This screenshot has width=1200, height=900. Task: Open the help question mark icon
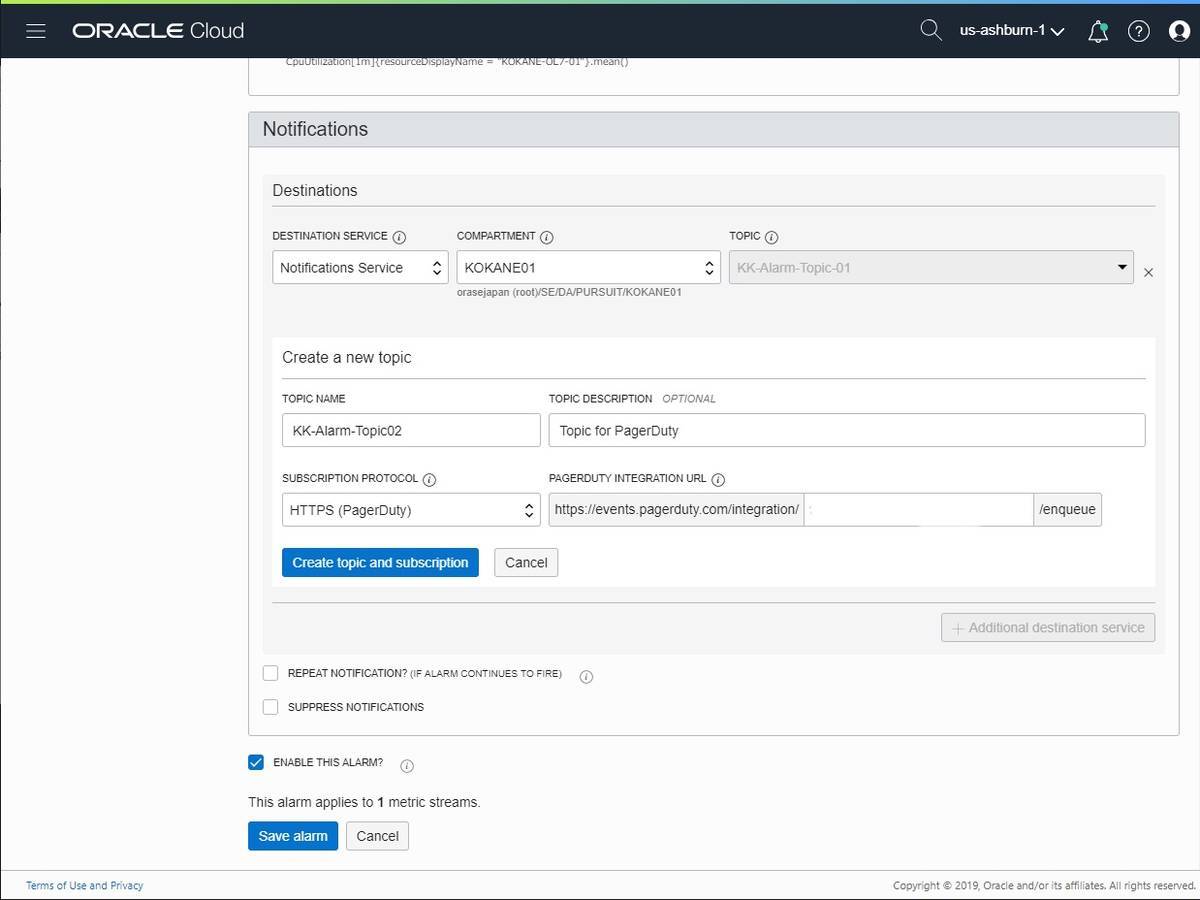coord(1139,31)
